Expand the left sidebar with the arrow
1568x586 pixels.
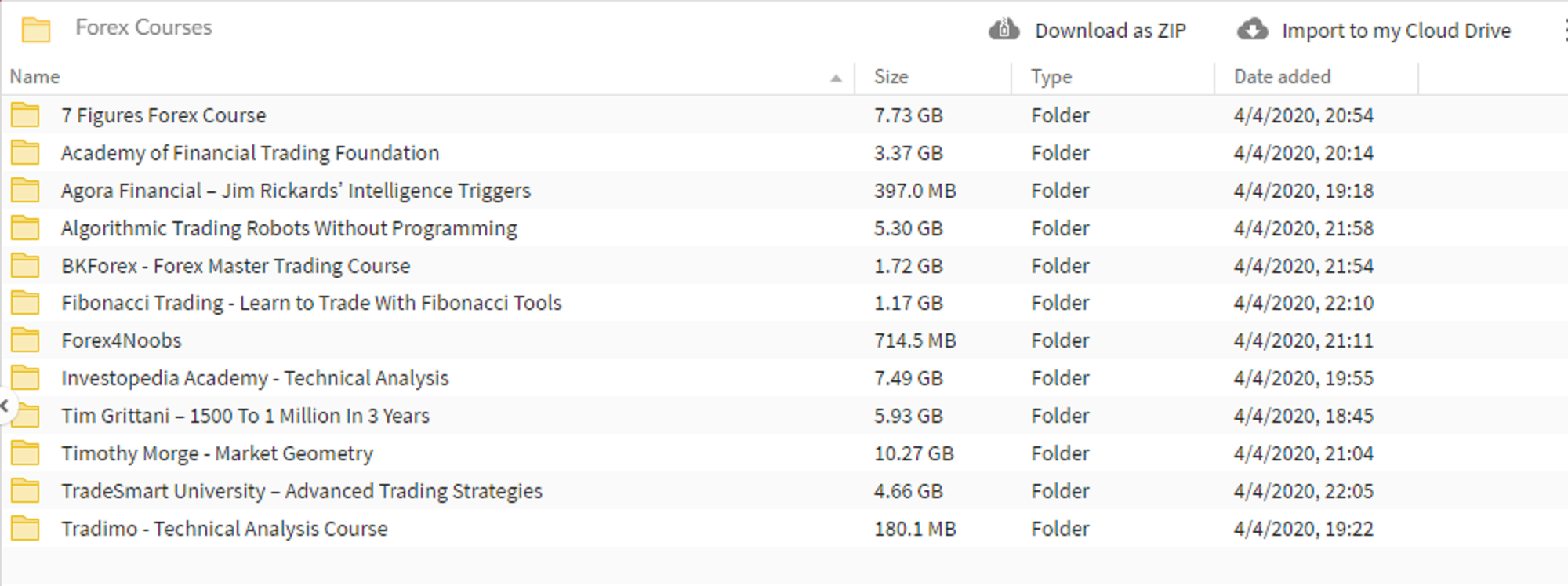5,406
